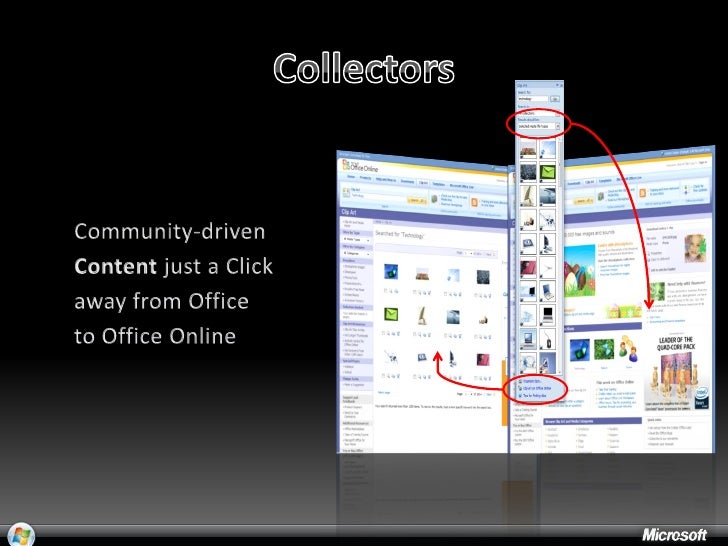Click the 'Search for' text box in Clip Art pane
The height and width of the screenshot is (546, 728).
click(533, 99)
